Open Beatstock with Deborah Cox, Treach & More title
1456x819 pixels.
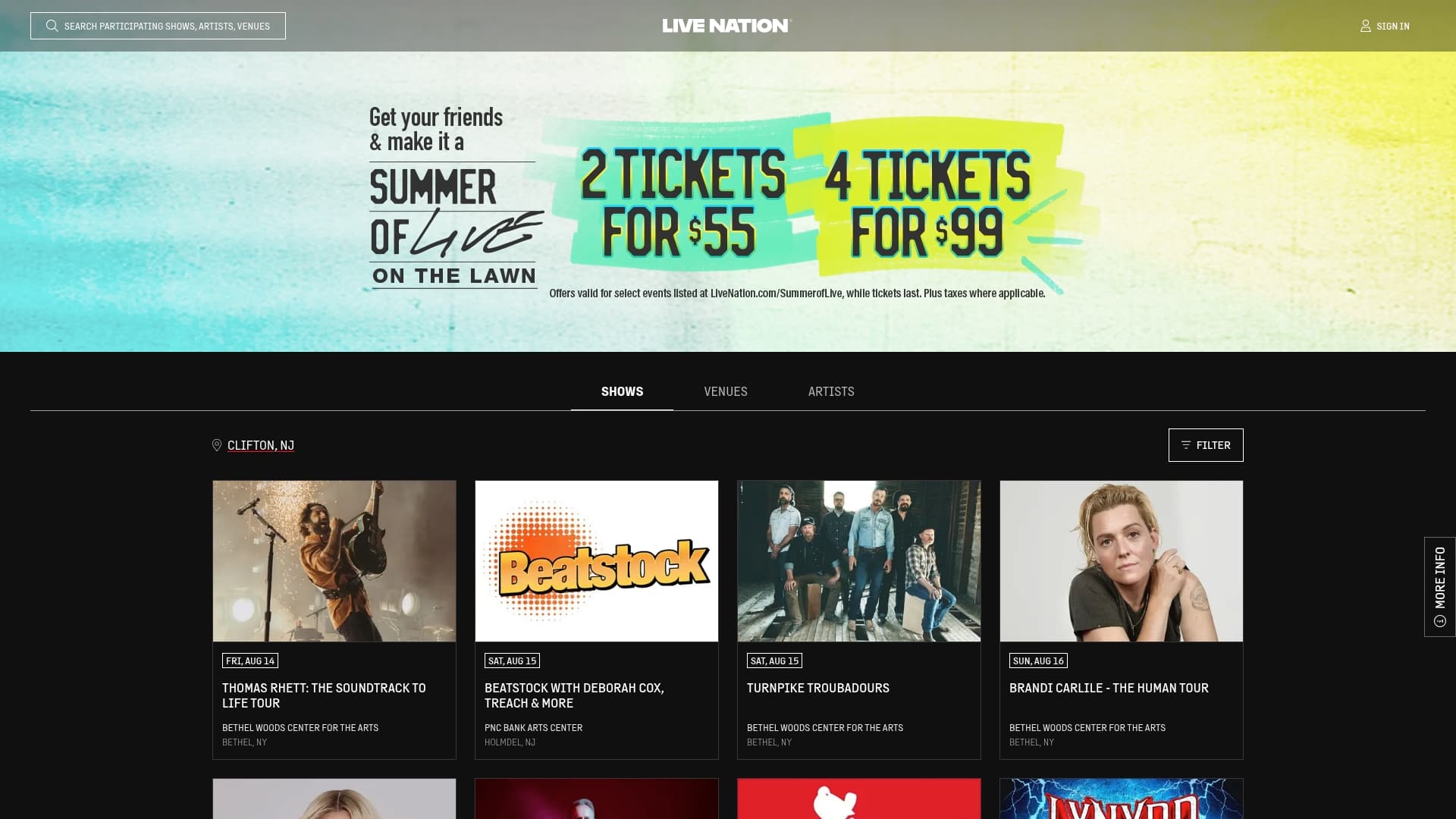[574, 695]
